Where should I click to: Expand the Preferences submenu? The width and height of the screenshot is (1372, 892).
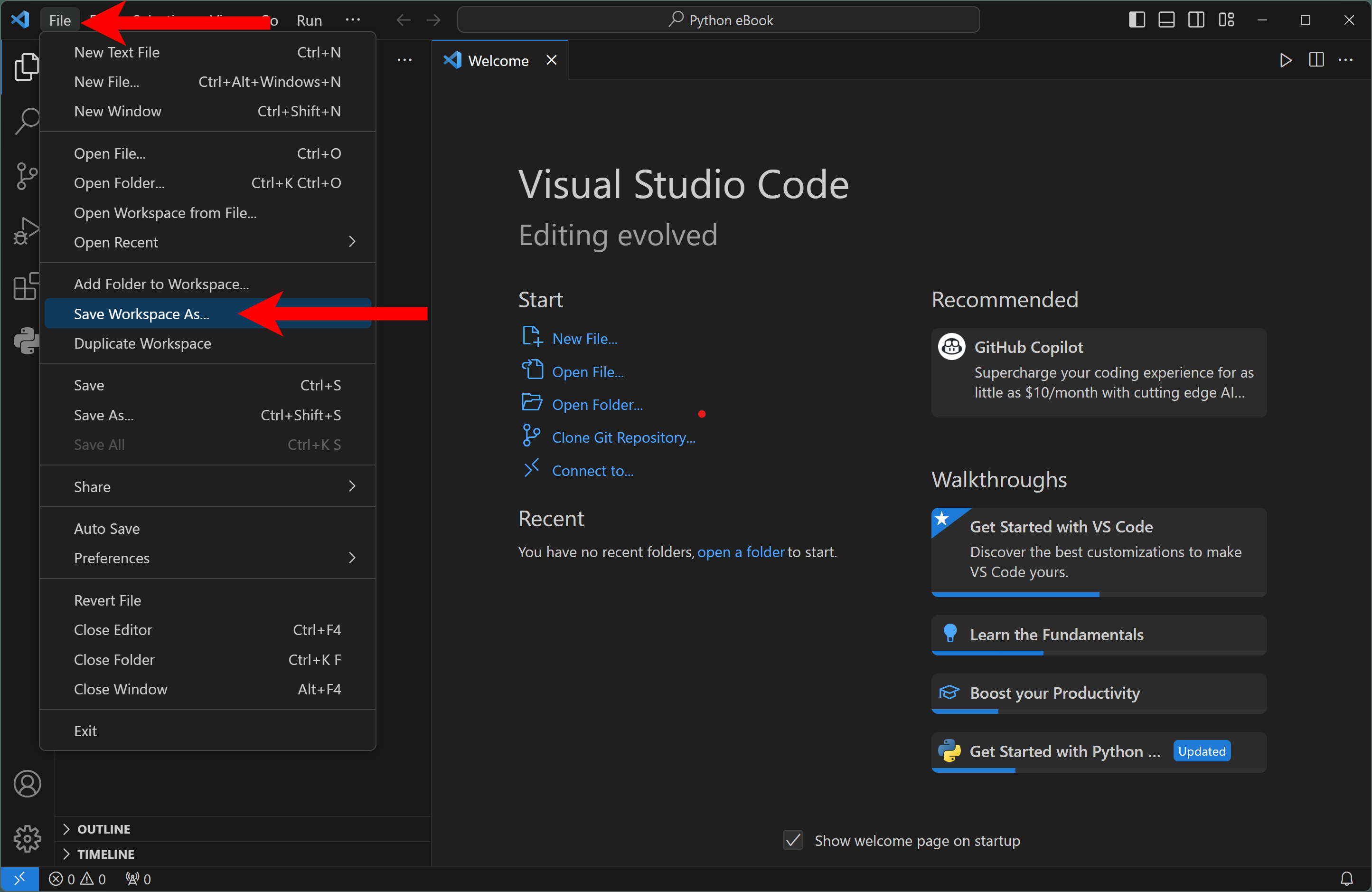tap(207, 558)
